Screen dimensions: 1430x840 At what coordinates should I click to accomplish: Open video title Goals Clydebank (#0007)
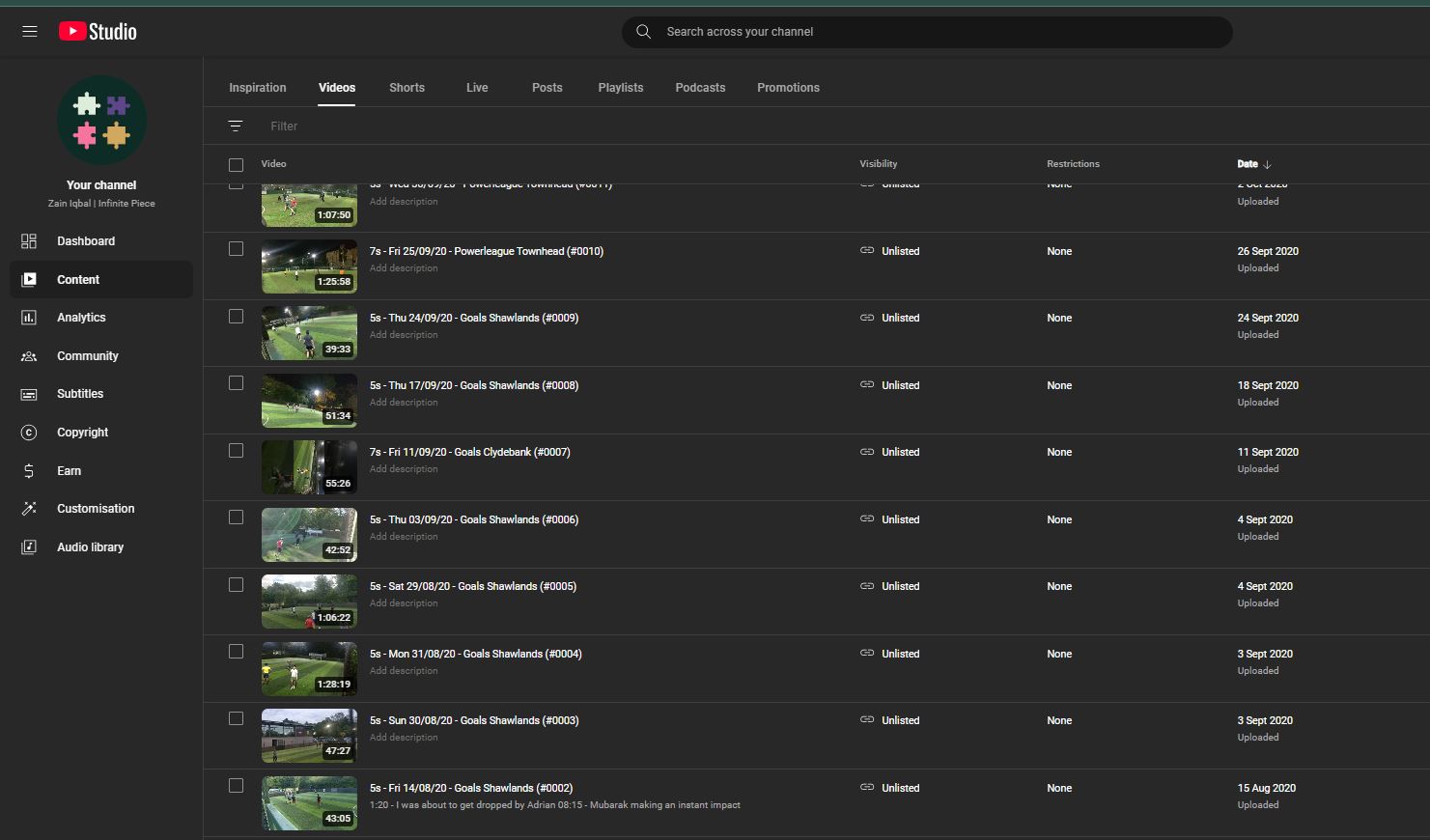(469, 452)
